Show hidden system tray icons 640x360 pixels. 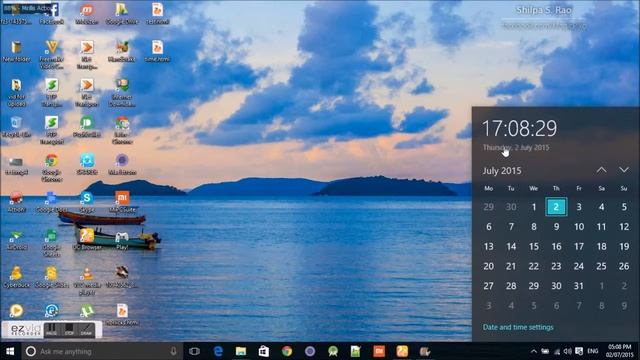[x=534, y=351]
